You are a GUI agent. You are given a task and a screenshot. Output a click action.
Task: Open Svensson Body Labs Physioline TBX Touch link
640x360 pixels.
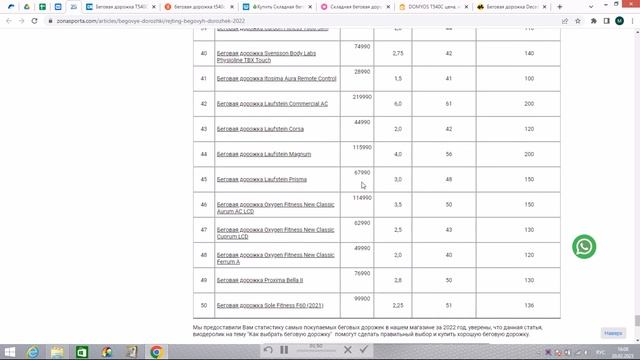(266, 57)
